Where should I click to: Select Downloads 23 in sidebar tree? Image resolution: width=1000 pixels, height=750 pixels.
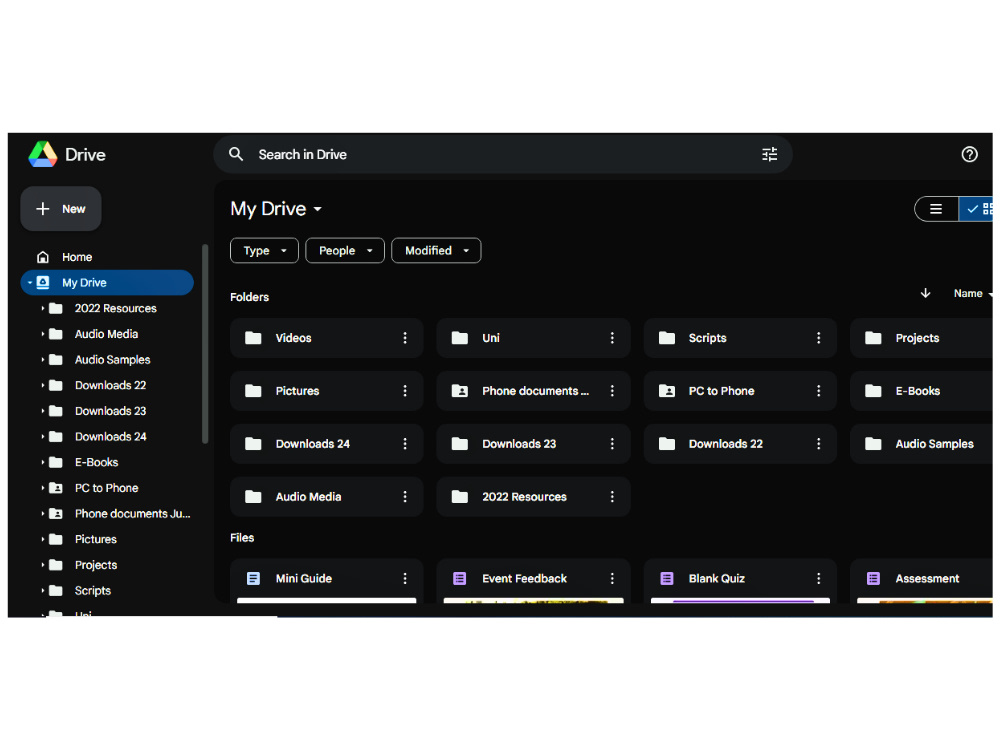pyautogui.click(x=110, y=411)
